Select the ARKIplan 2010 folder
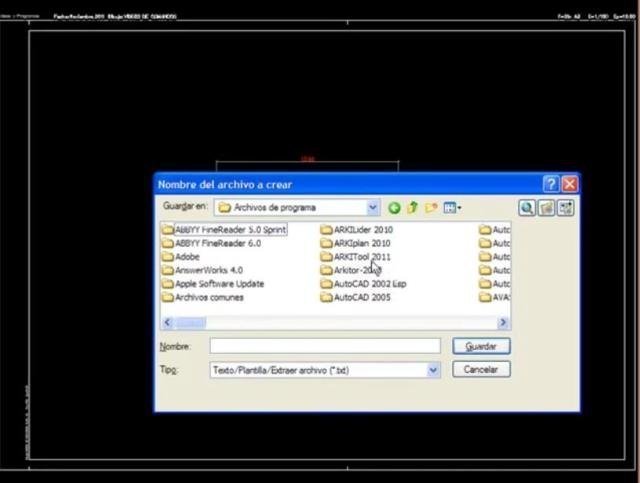This screenshot has width=640, height=483. pyautogui.click(x=356, y=243)
